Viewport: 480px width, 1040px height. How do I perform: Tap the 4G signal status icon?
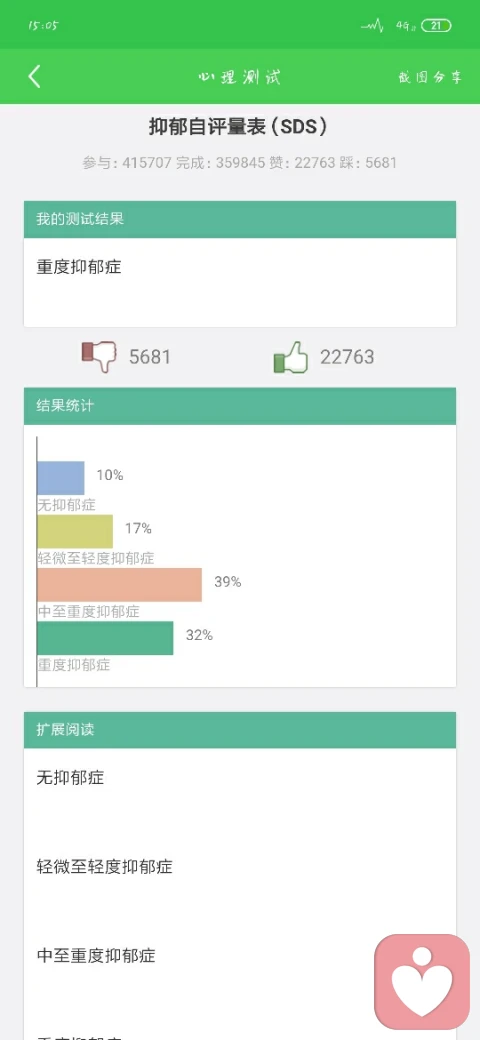pyautogui.click(x=402, y=26)
